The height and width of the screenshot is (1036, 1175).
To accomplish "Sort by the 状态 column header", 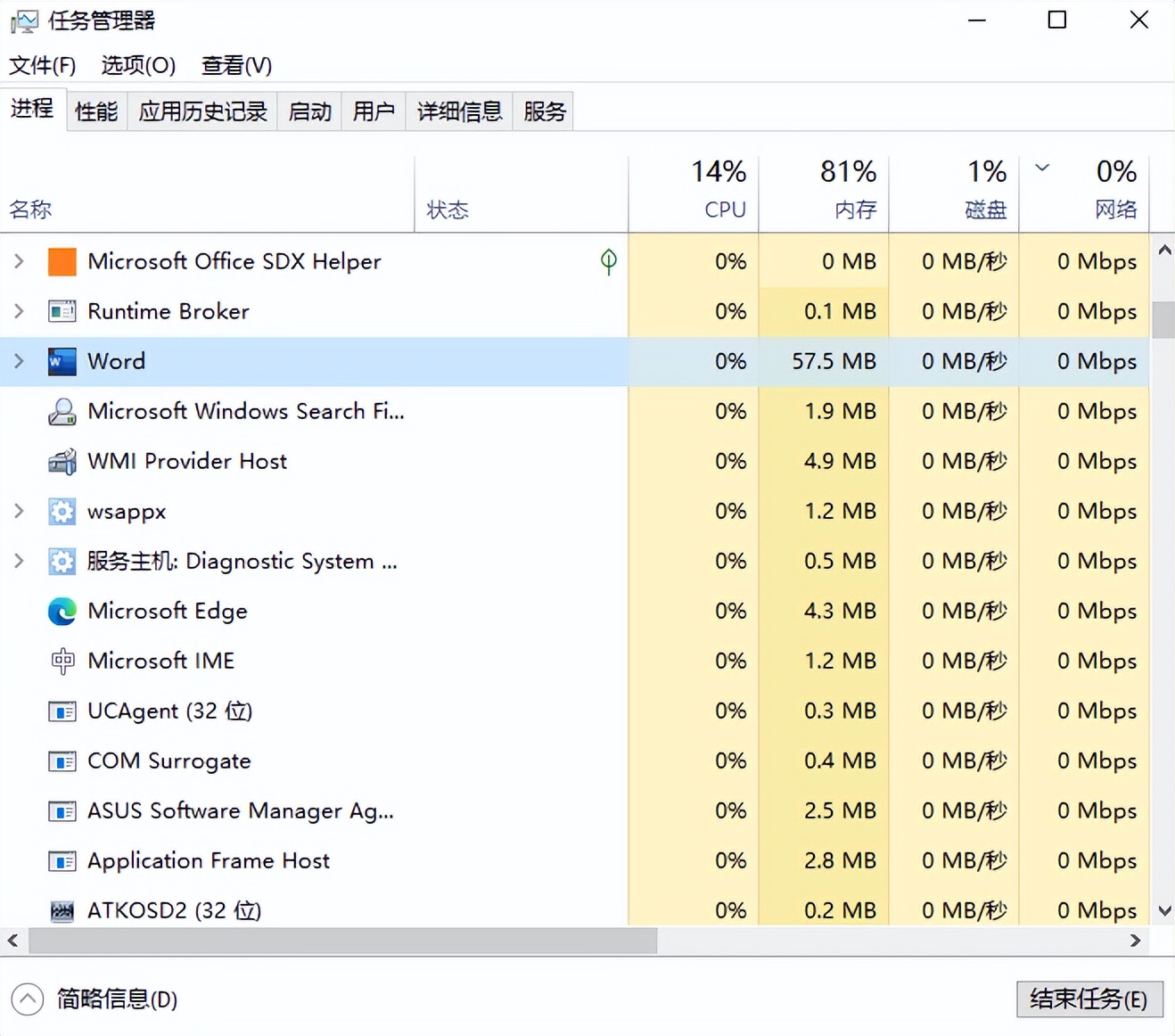I will (522, 194).
